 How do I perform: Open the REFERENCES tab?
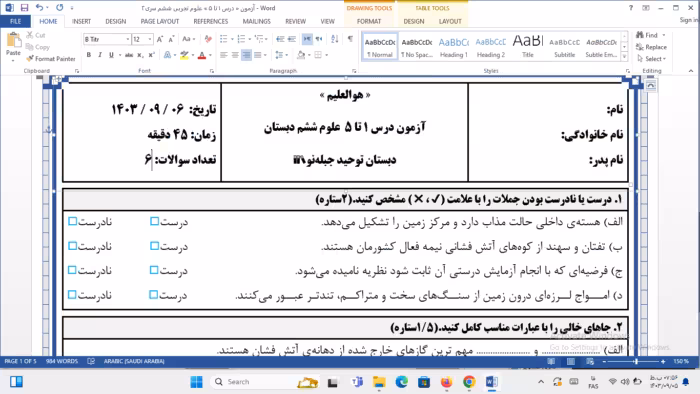click(x=211, y=21)
